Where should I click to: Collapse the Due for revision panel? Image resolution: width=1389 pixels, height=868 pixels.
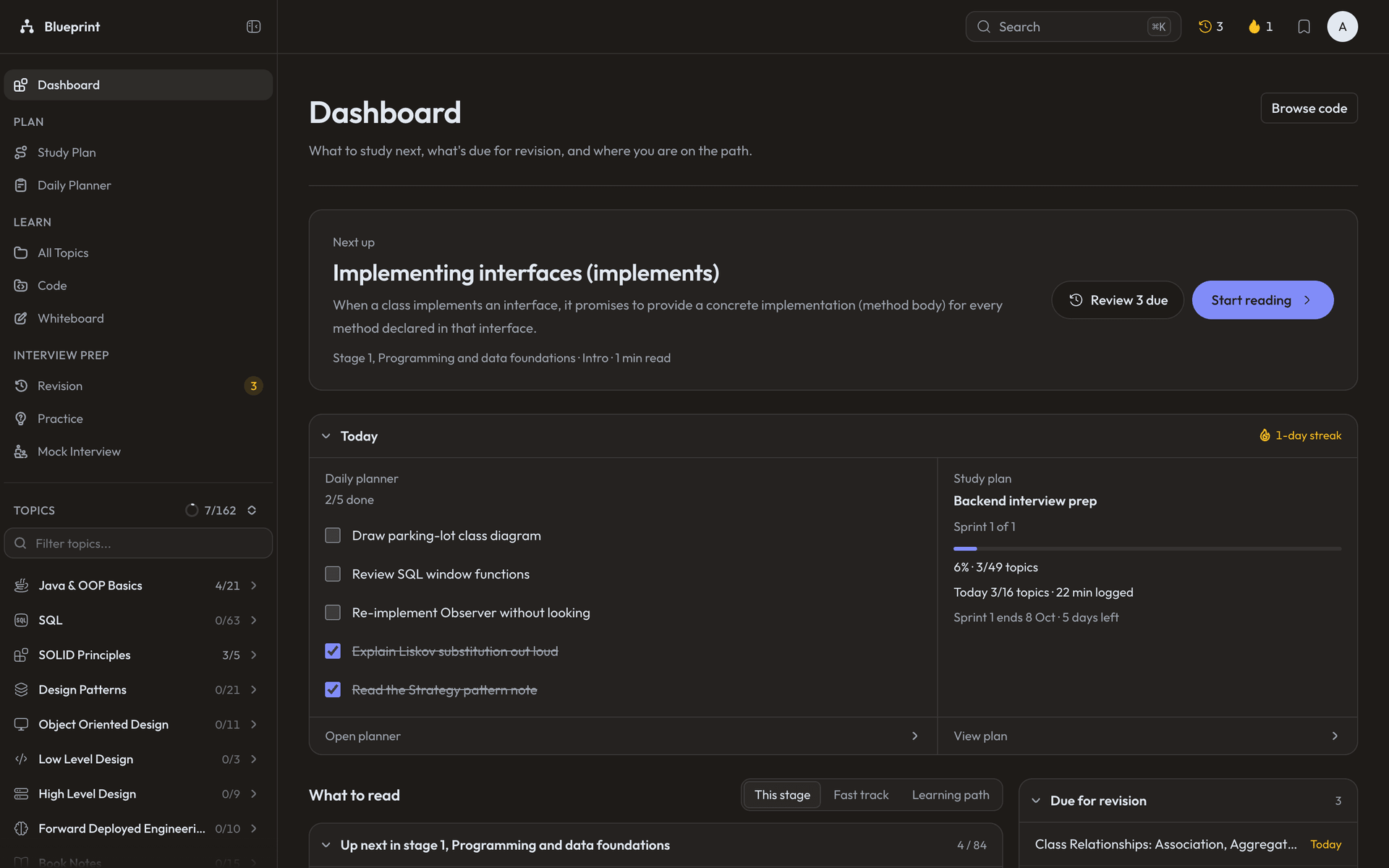(x=1036, y=801)
